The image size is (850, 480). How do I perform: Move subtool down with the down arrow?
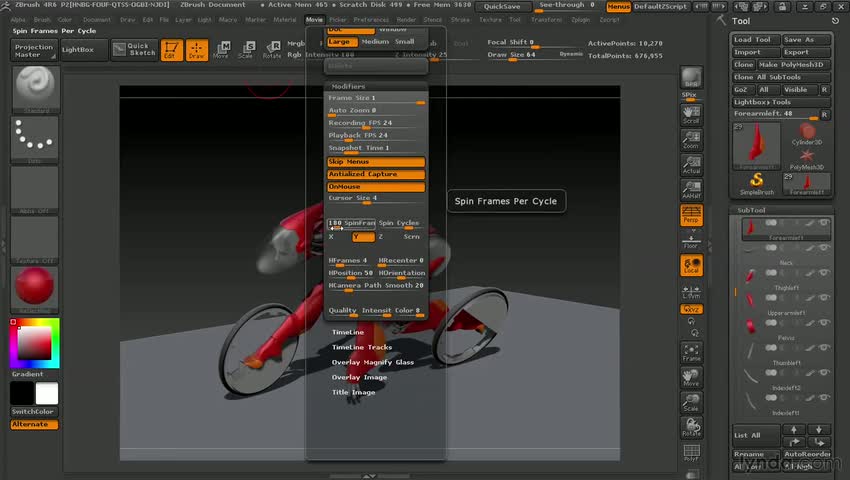click(x=819, y=430)
